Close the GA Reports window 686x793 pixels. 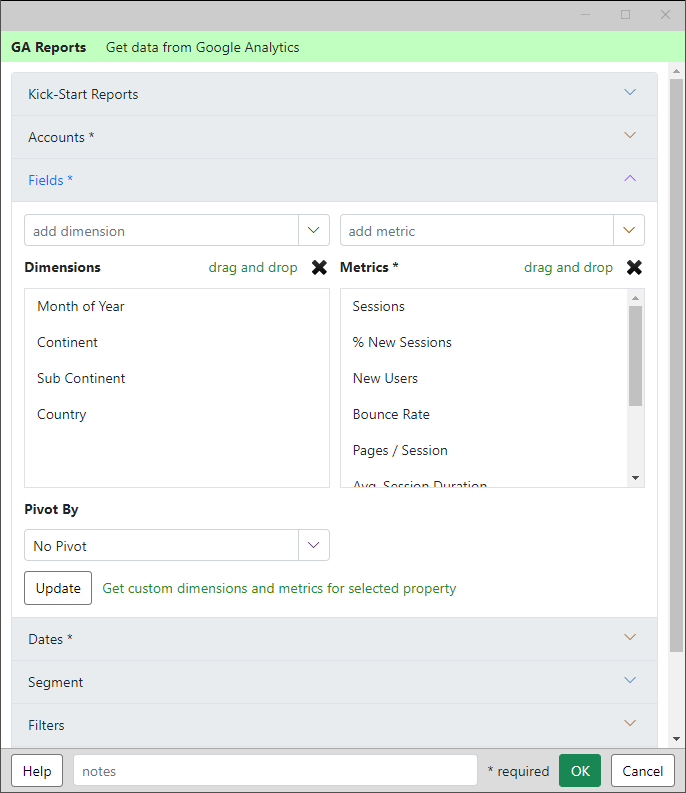pos(665,15)
